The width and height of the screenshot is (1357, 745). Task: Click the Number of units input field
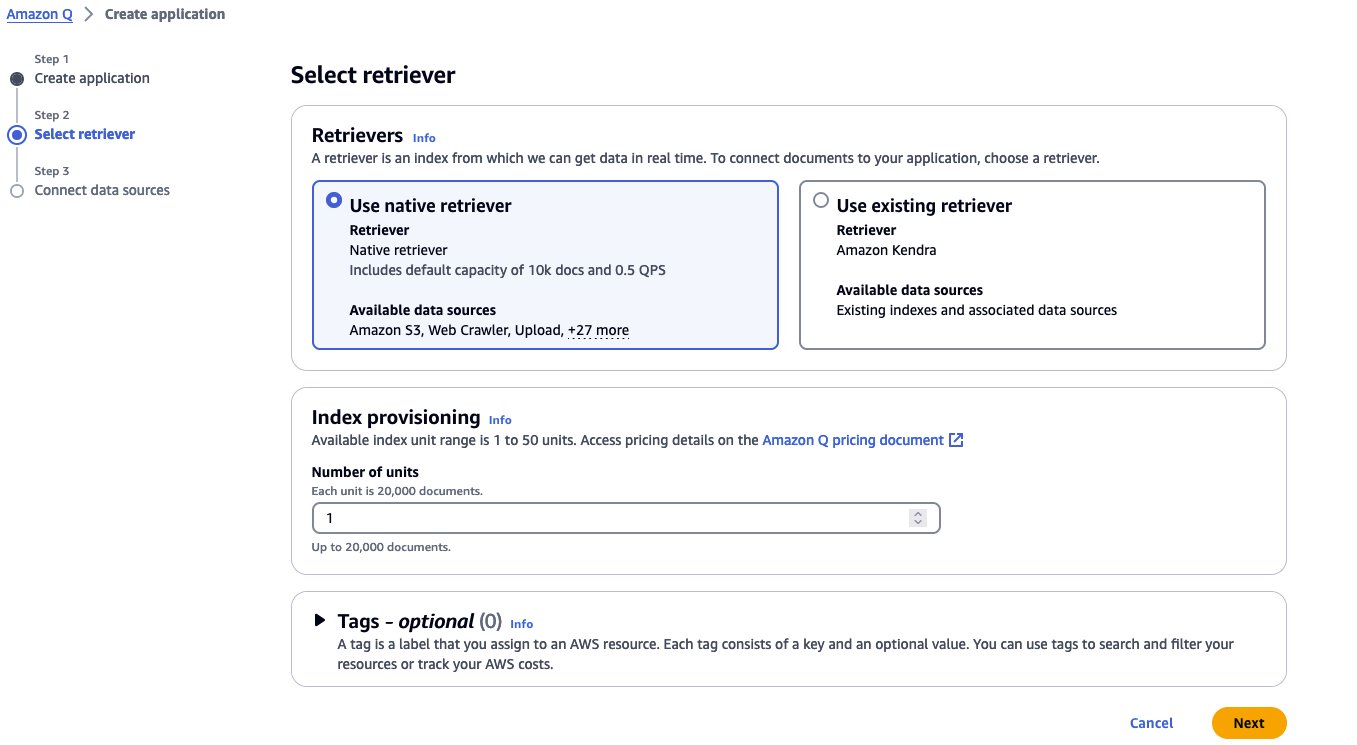626,518
